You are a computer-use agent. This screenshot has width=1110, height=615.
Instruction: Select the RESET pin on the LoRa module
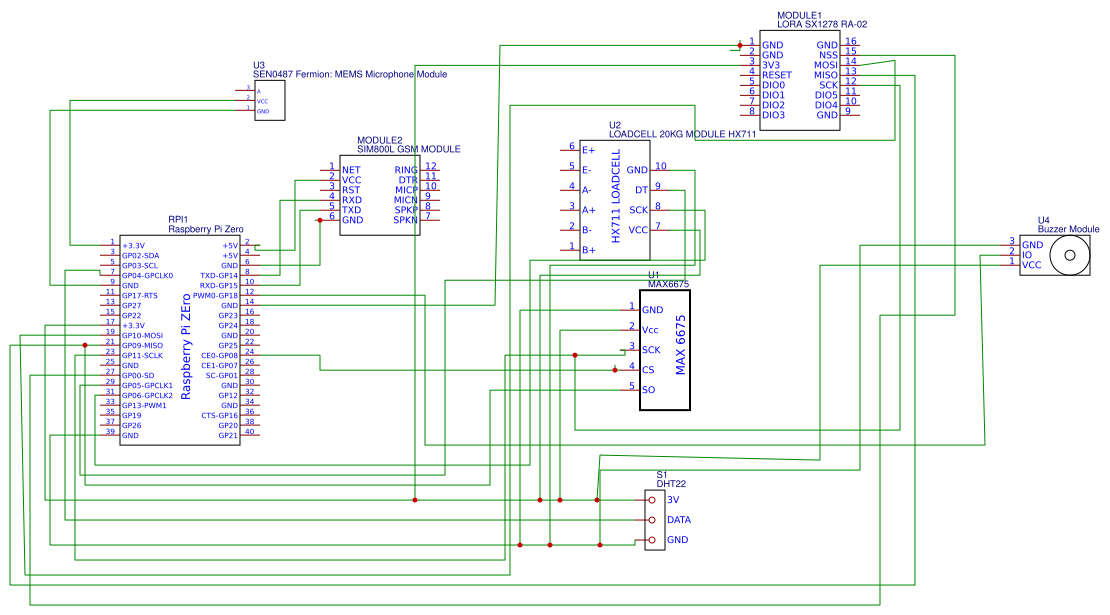click(777, 75)
